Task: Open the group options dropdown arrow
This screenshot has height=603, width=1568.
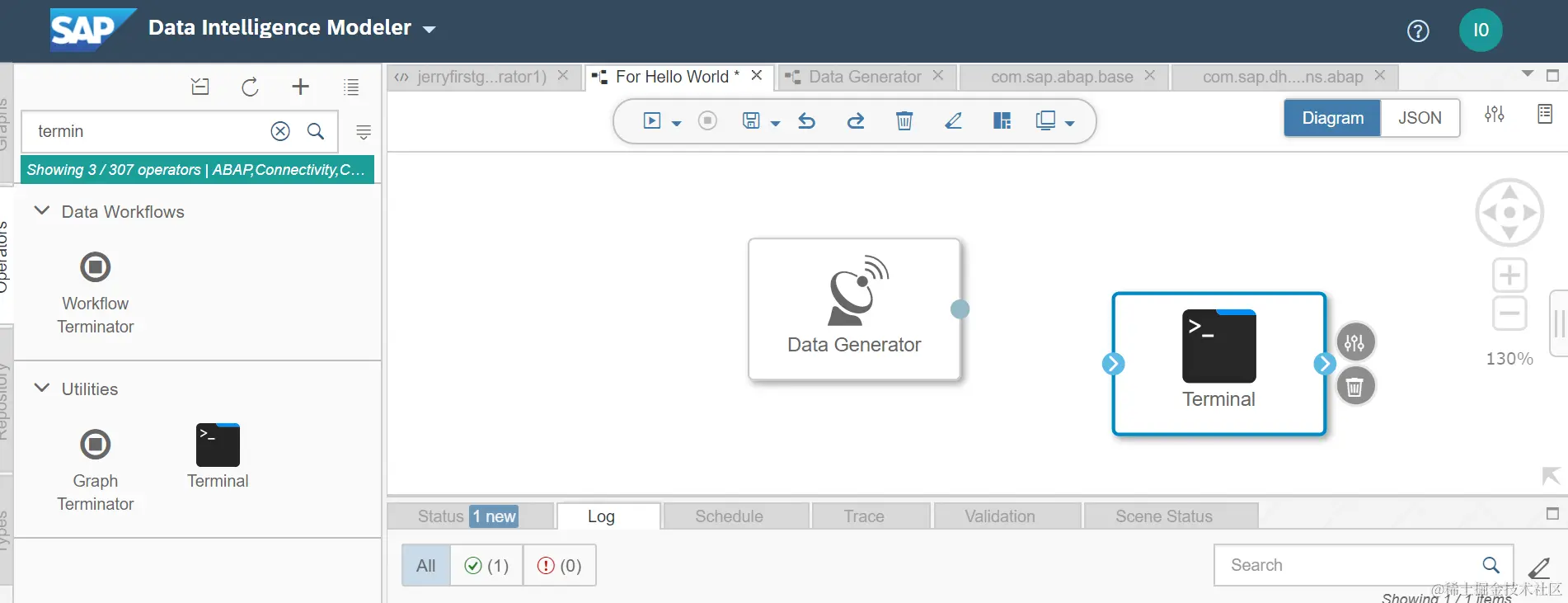Action: click(1070, 124)
